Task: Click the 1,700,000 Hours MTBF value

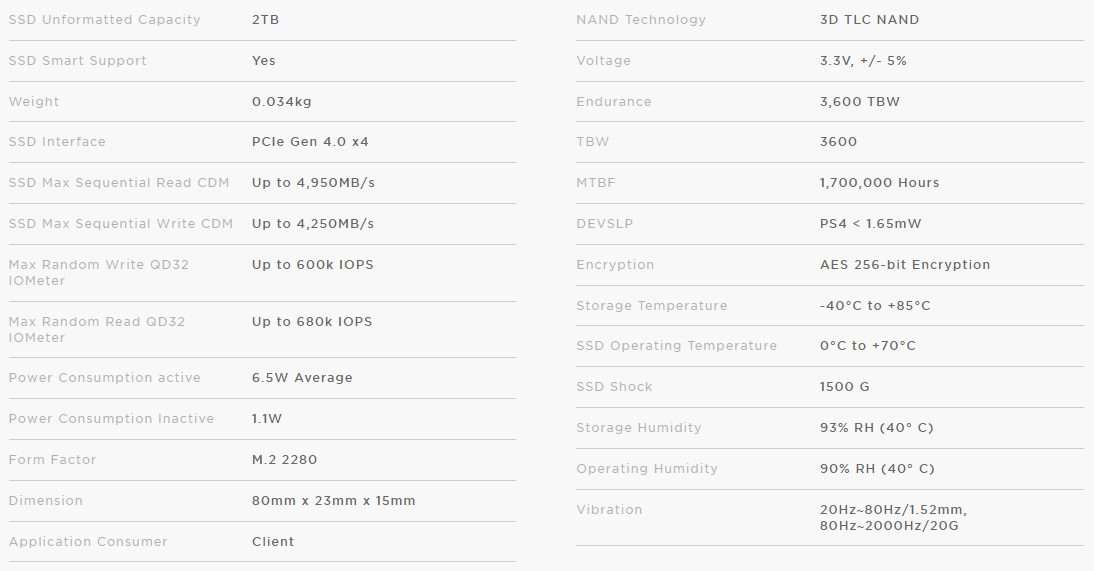Action: pos(879,183)
